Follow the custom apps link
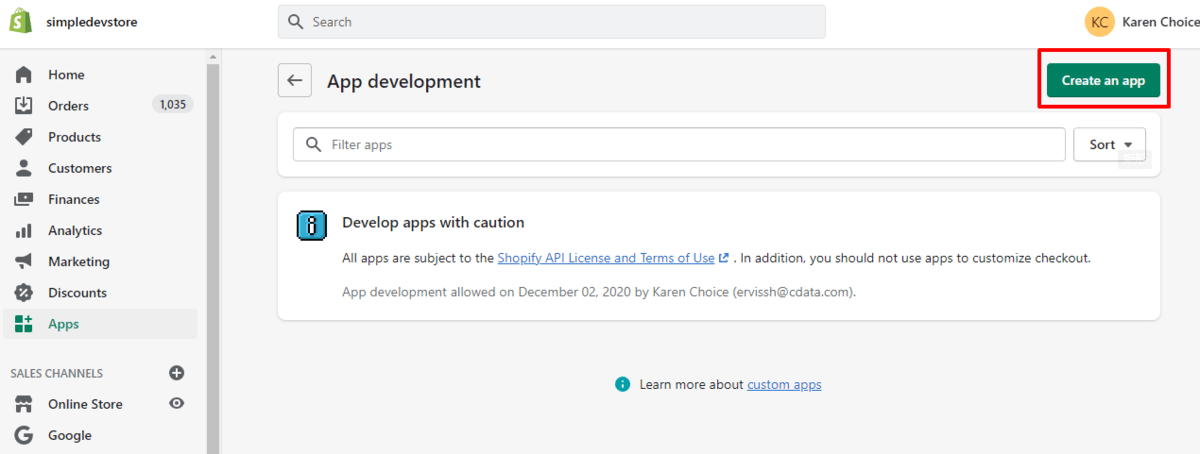 tap(784, 385)
